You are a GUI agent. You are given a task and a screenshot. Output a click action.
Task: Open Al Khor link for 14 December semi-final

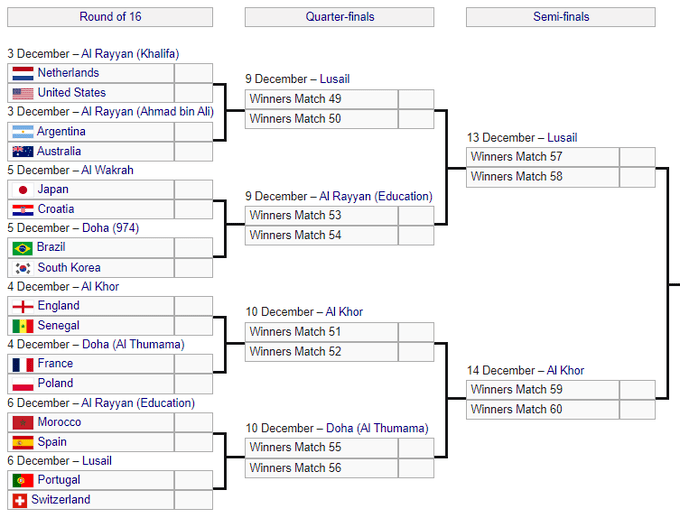coord(566,370)
